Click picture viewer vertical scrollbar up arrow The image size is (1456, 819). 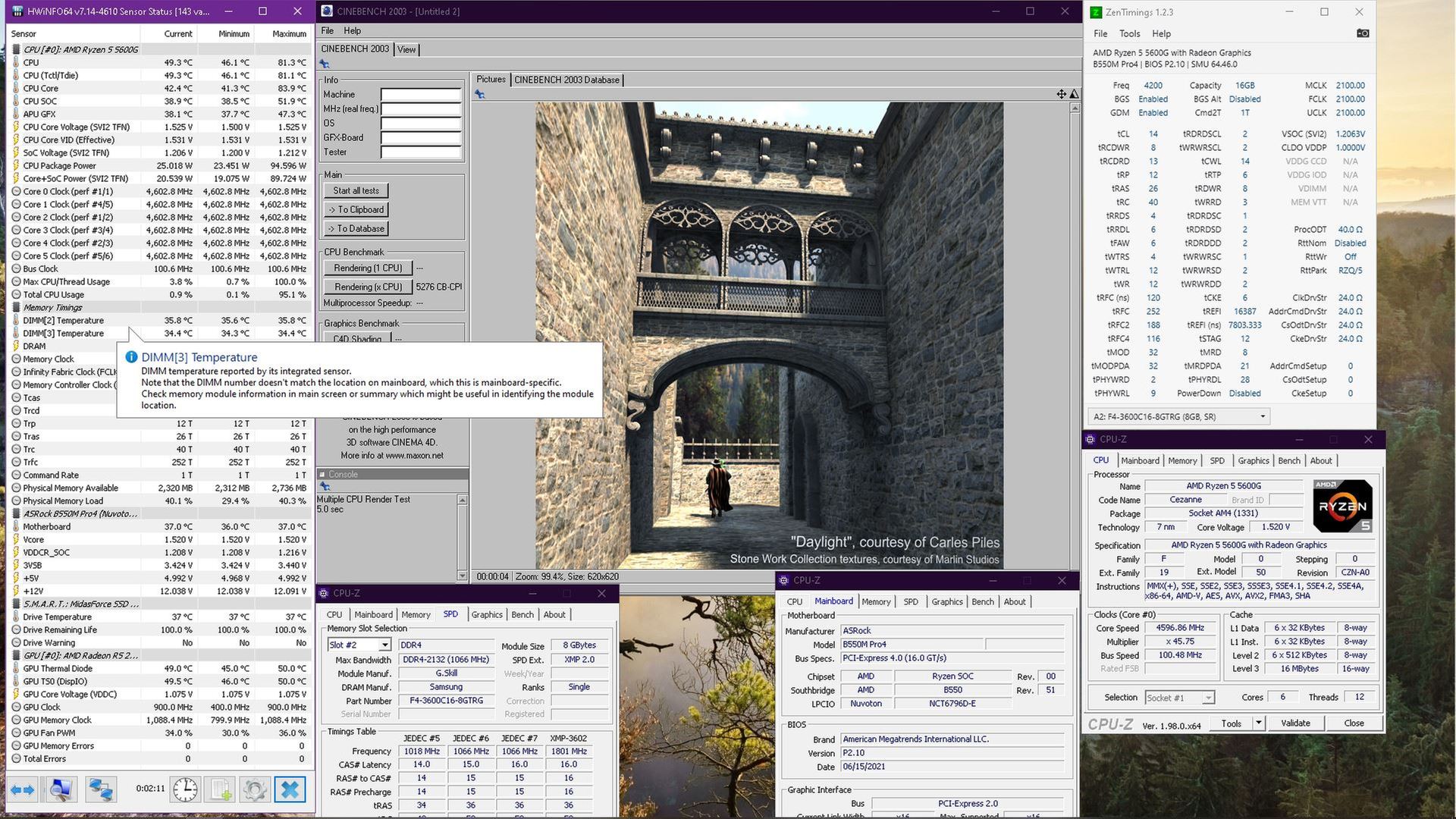coord(1075,108)
